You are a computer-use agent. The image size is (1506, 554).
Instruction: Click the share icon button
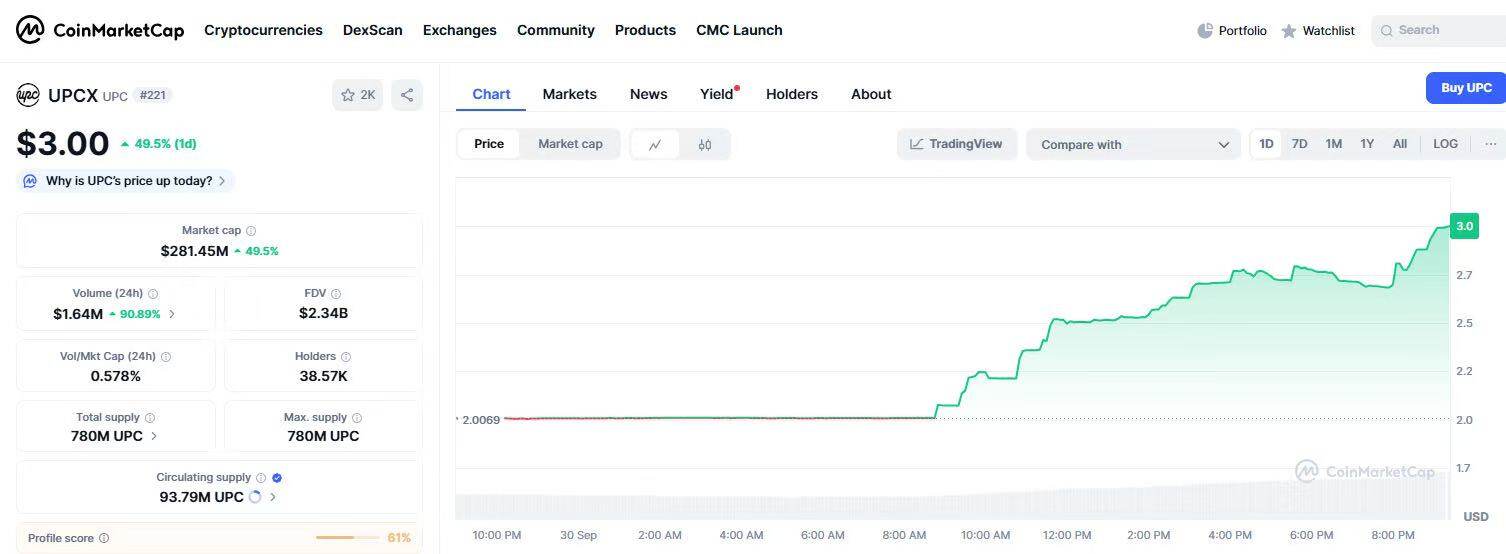[x=407, y=95]
